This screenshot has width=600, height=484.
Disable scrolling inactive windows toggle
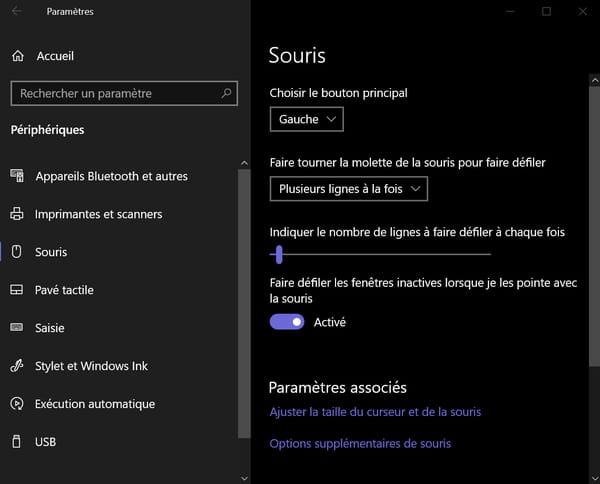point(287,322)
